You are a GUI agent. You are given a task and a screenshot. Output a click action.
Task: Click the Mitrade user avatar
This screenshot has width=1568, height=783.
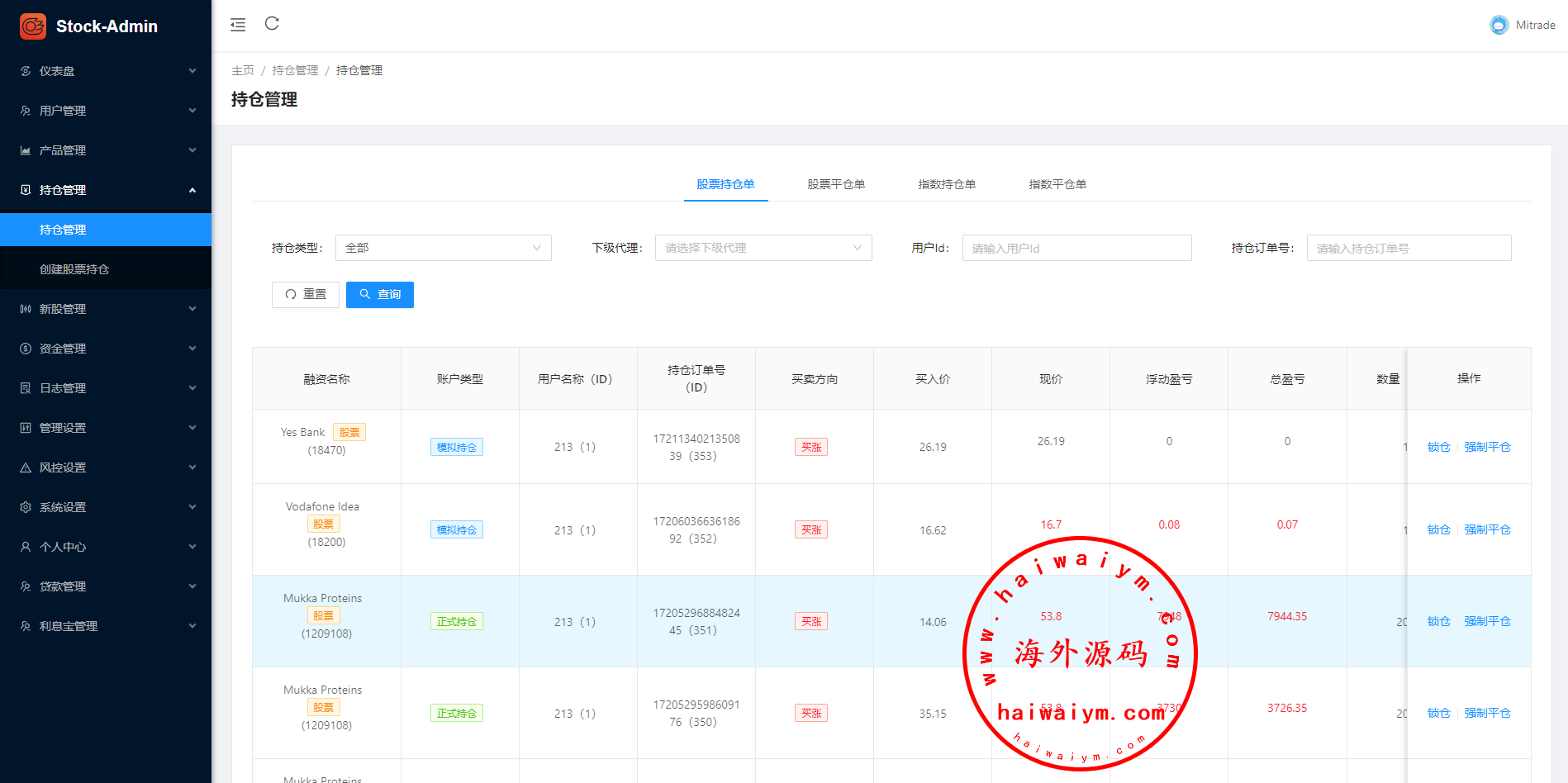click(1499, 26)
